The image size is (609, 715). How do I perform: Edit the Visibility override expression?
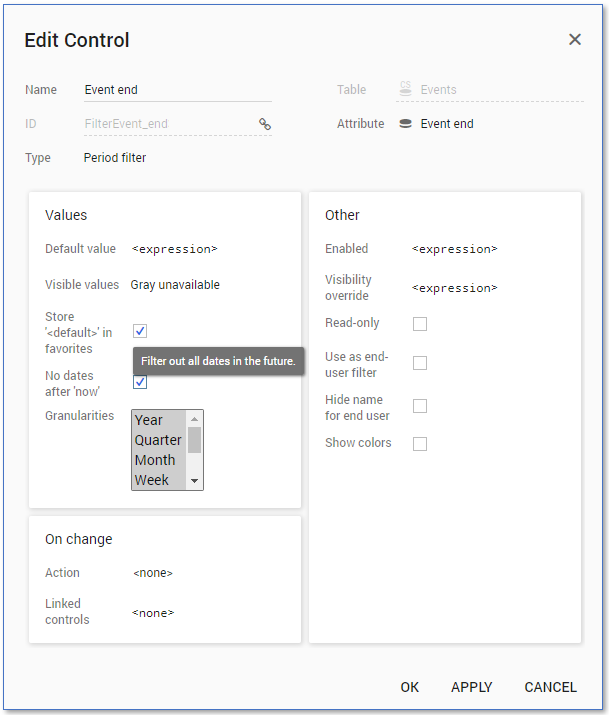pyautogui.click(x=454, y=288)
